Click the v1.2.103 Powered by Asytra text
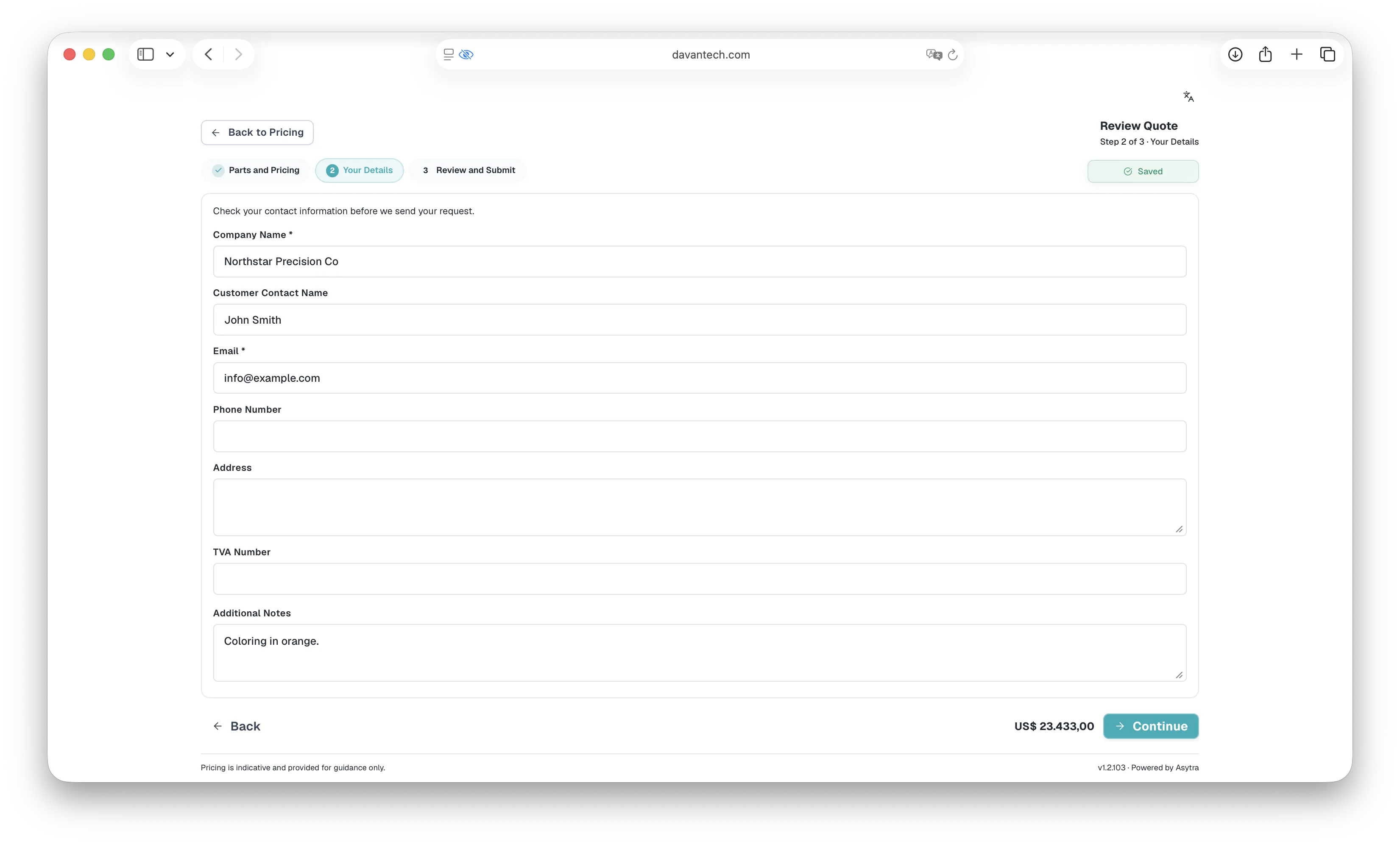Image resolution: width=1400 pixels, height=845 pixels. (x=1148, y=768)
